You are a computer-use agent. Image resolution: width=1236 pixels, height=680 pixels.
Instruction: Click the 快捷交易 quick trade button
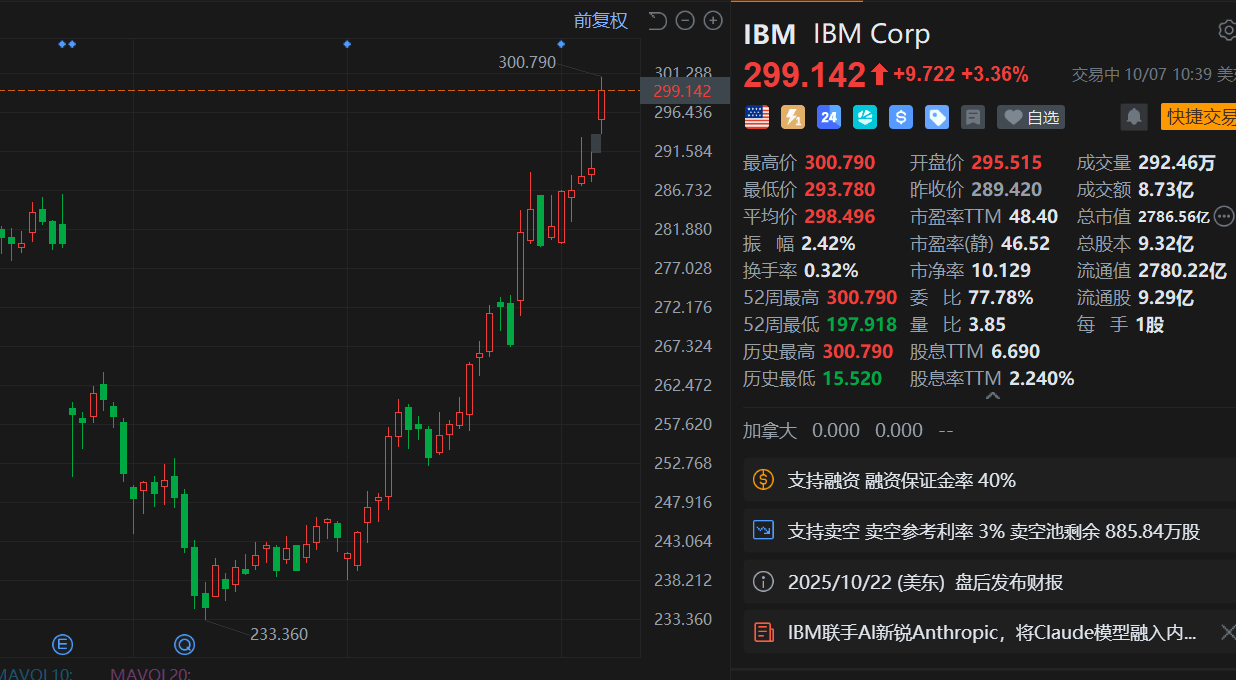pyautogui.click(x=1199, y=118)
